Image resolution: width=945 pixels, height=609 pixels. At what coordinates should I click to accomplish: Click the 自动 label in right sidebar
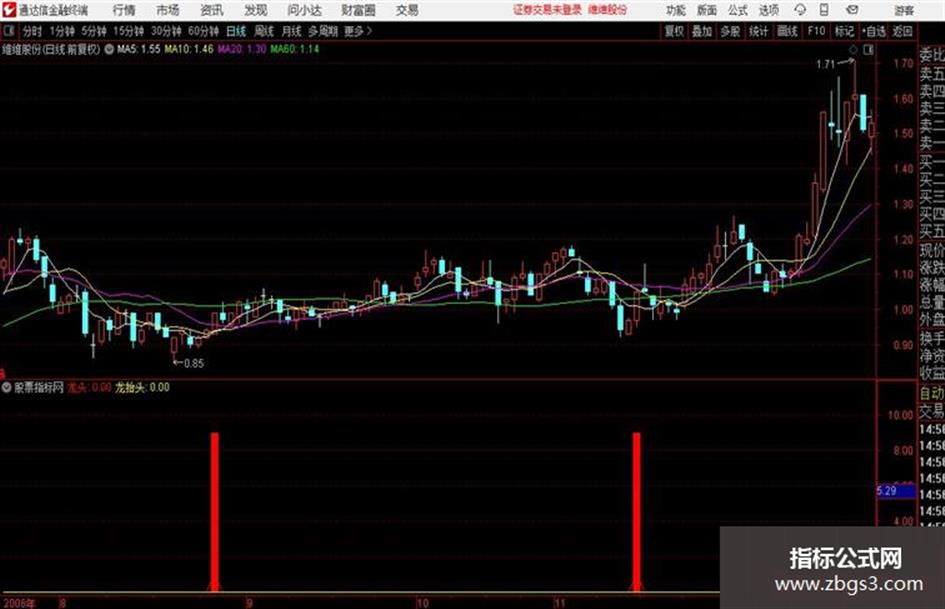[x=932, y=393]
